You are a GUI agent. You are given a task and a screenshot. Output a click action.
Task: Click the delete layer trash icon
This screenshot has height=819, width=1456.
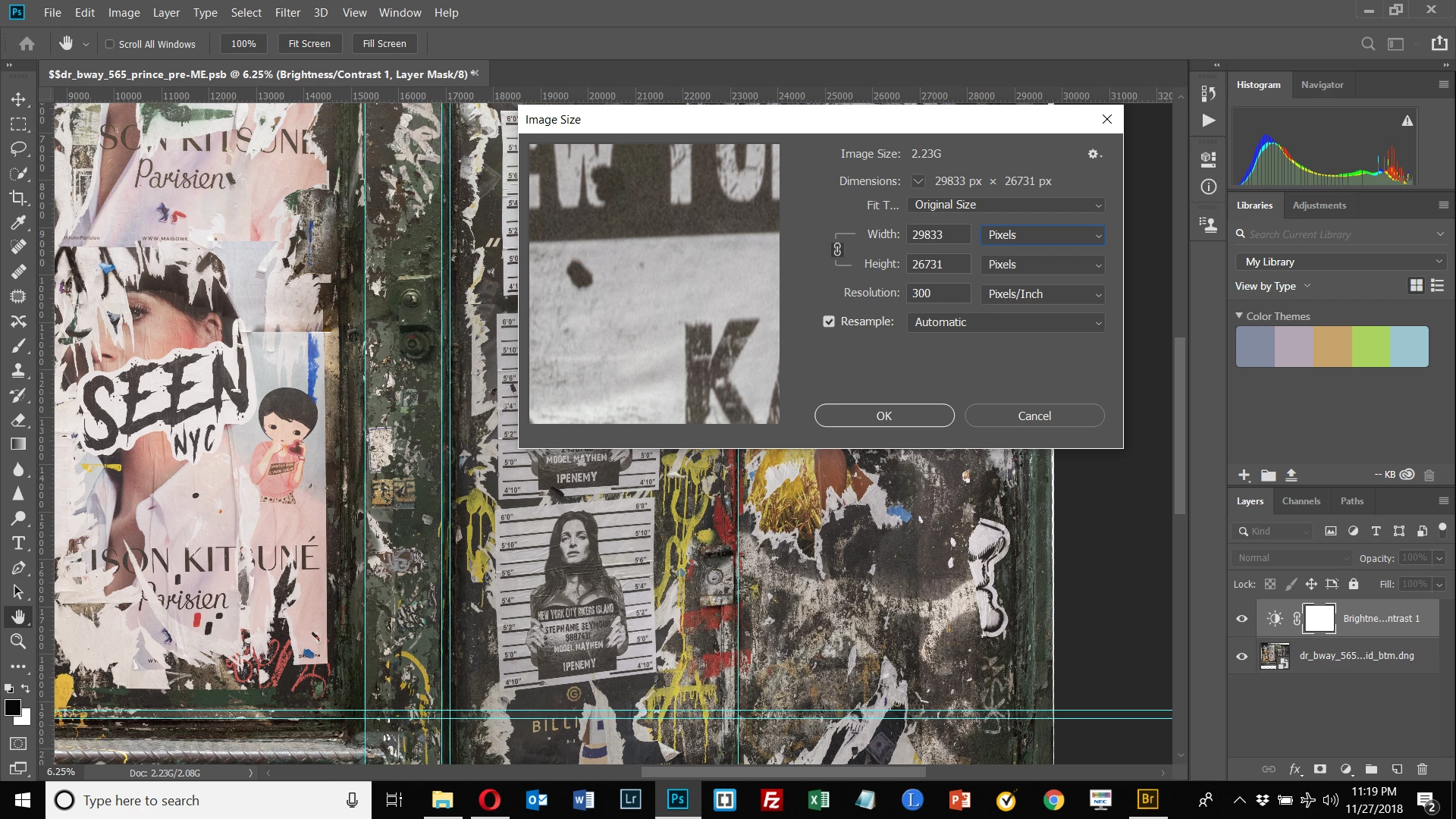pos(1423,769)
